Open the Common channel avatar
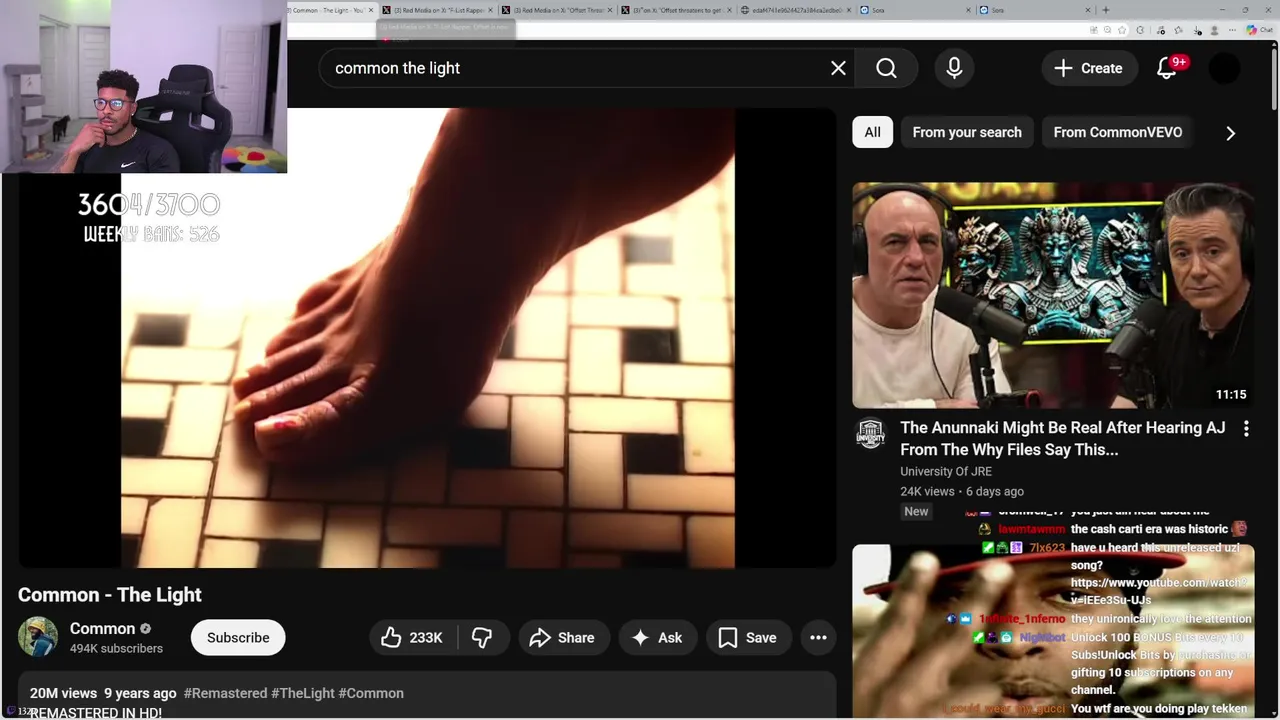This screenshot has height=720, width=1280. point(38,637)
